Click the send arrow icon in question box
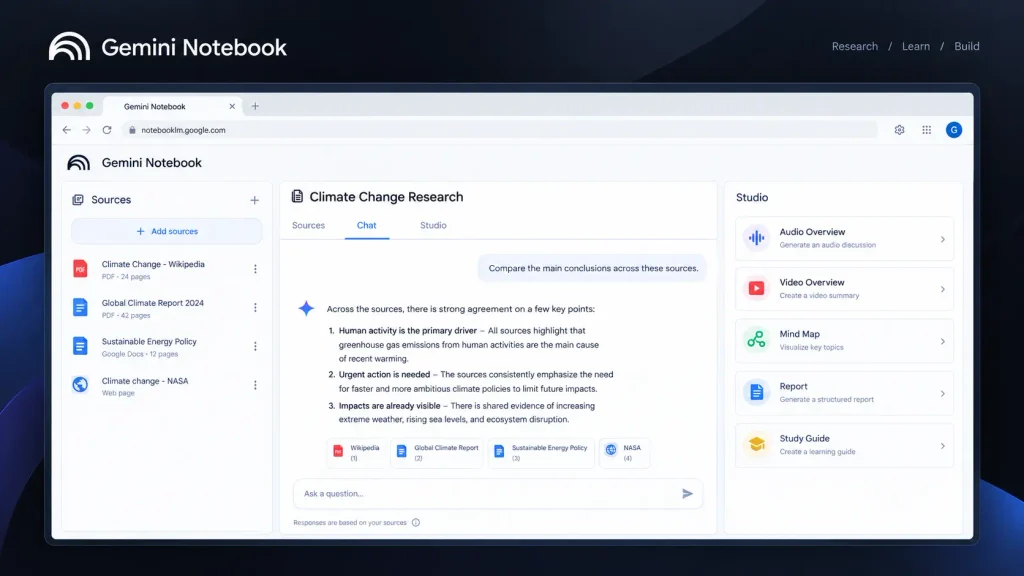Viewport: 1024px width, 576px height. click(x=687, y=494)
